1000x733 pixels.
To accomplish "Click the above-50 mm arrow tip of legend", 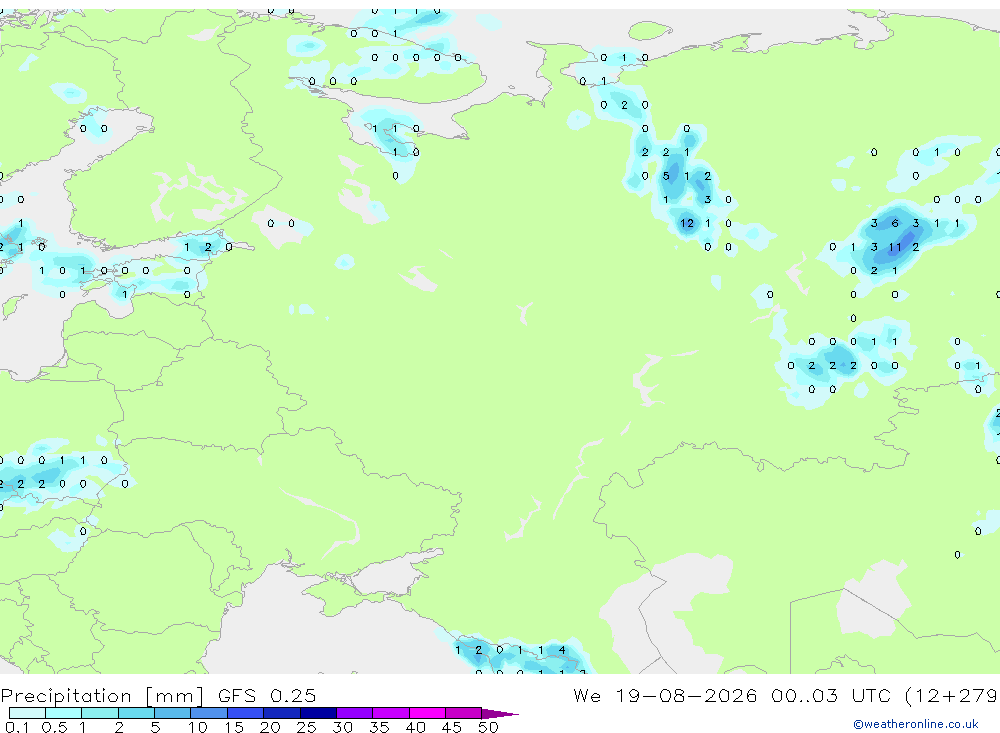I will click(x=499, y=713).
